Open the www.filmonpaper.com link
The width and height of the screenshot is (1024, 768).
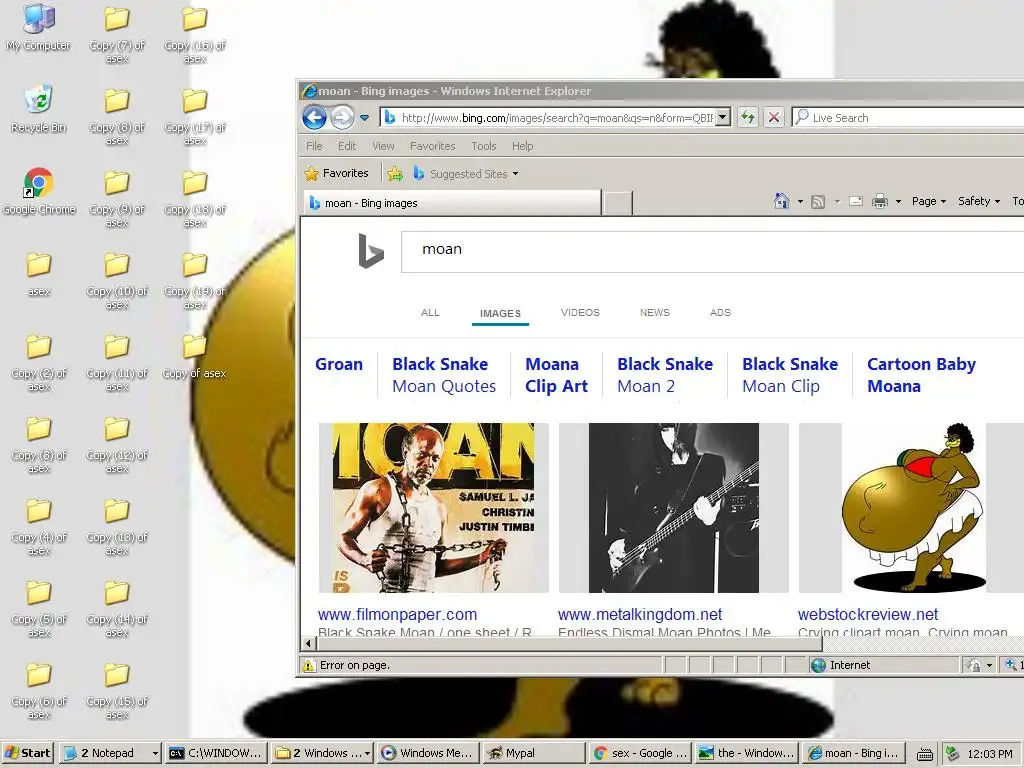397,615
